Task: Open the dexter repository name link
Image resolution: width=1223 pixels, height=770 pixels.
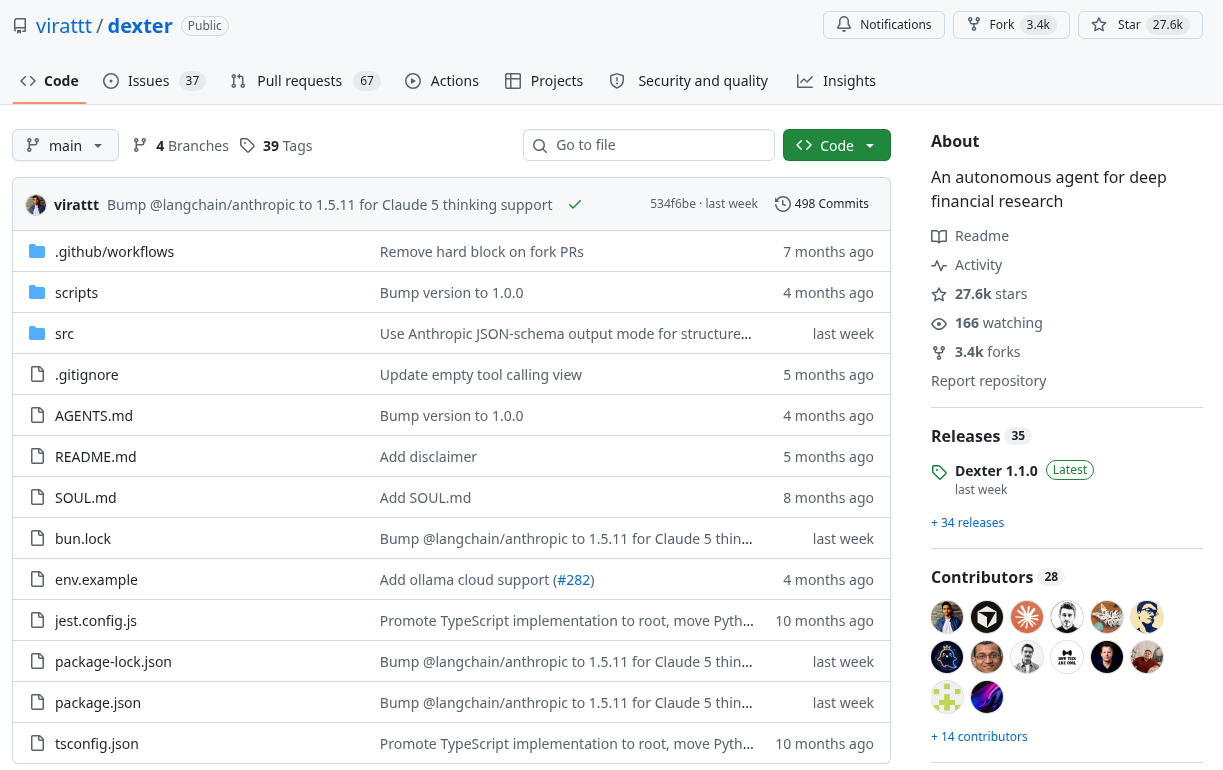Action: point(140,26)
